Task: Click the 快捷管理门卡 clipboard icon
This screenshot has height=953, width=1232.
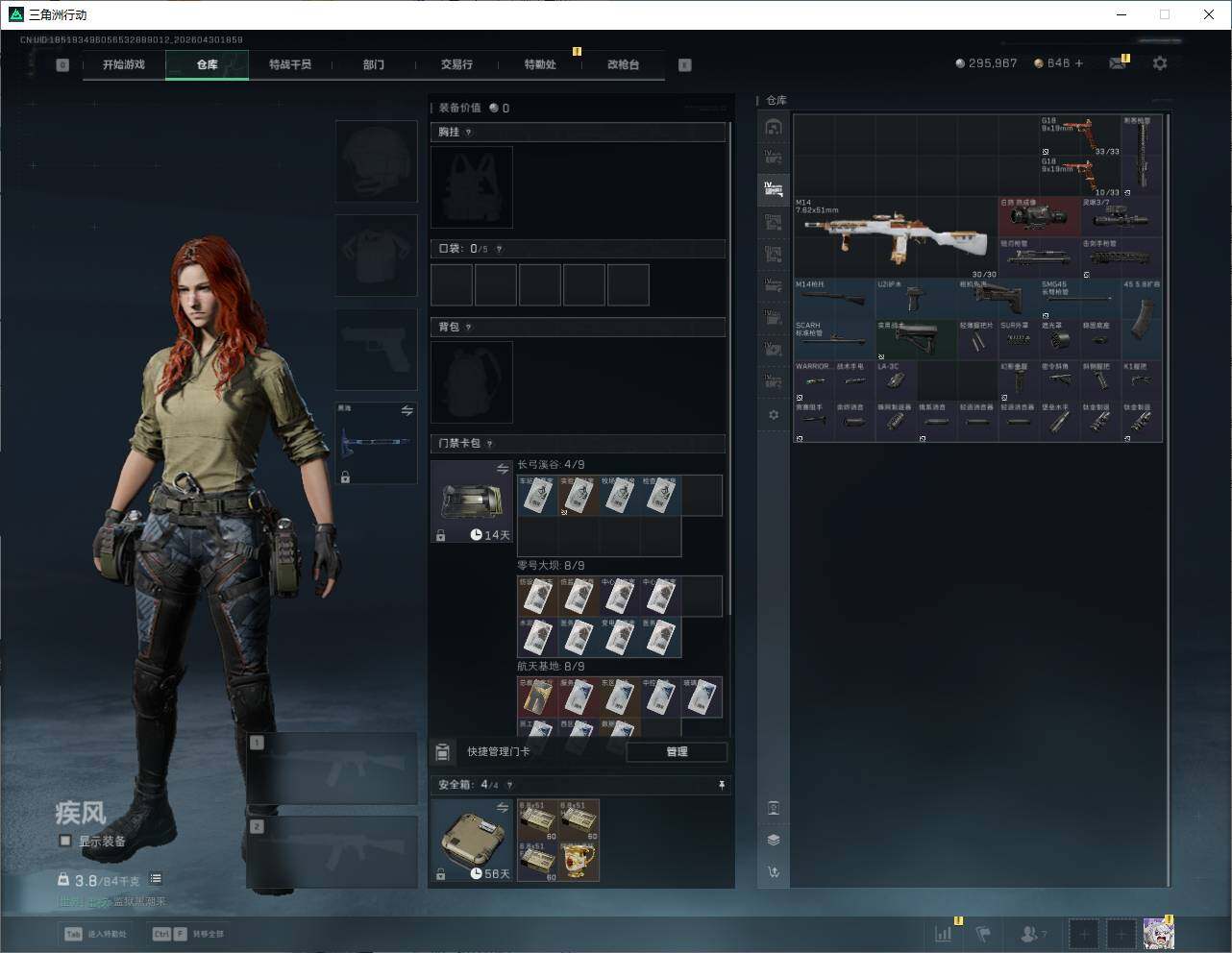Action: click(443, 751)
